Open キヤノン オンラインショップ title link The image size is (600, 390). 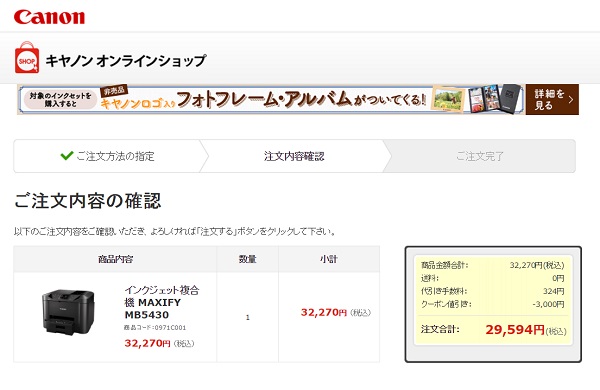click(126, 60)
